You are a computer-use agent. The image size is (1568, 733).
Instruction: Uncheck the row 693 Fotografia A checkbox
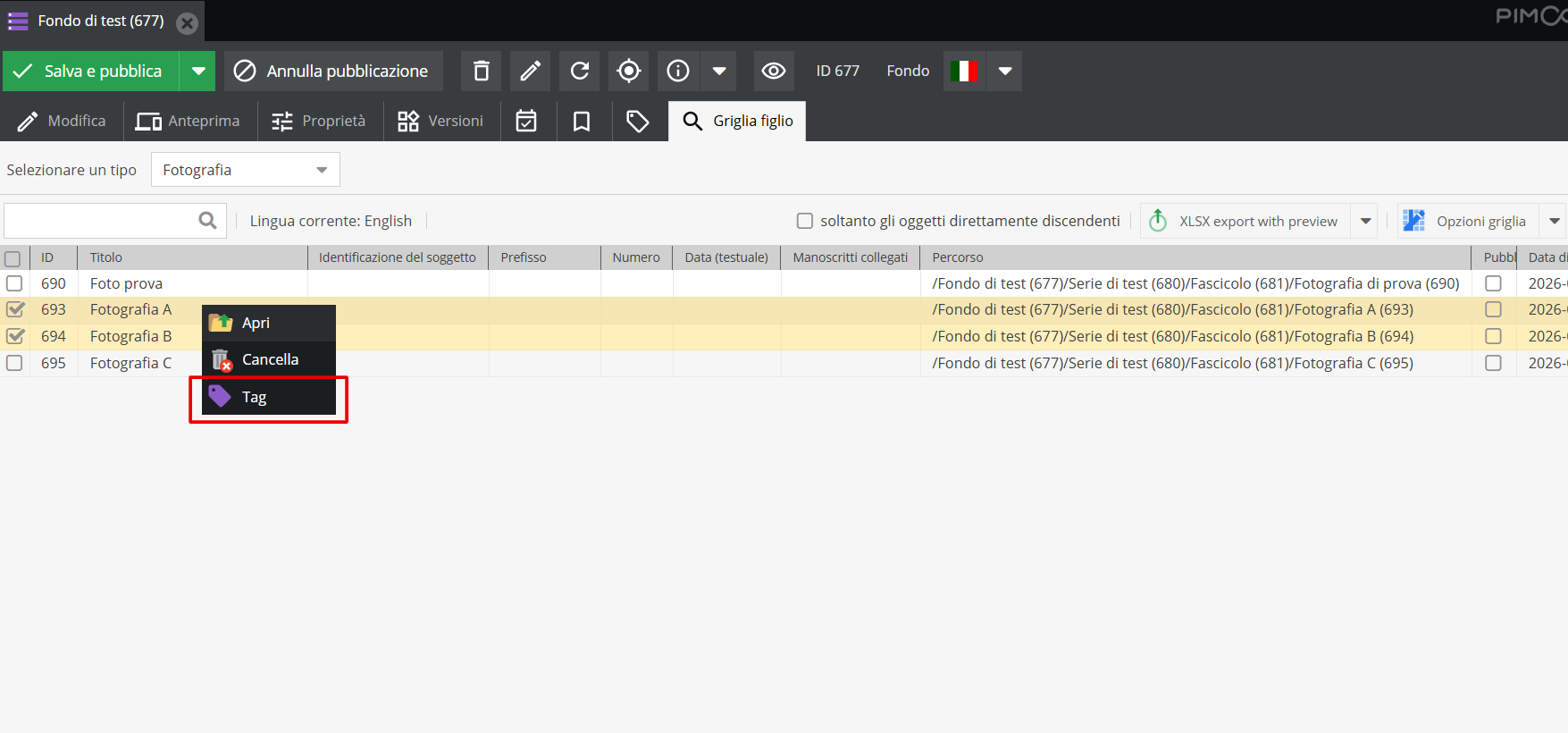point(15,309)
